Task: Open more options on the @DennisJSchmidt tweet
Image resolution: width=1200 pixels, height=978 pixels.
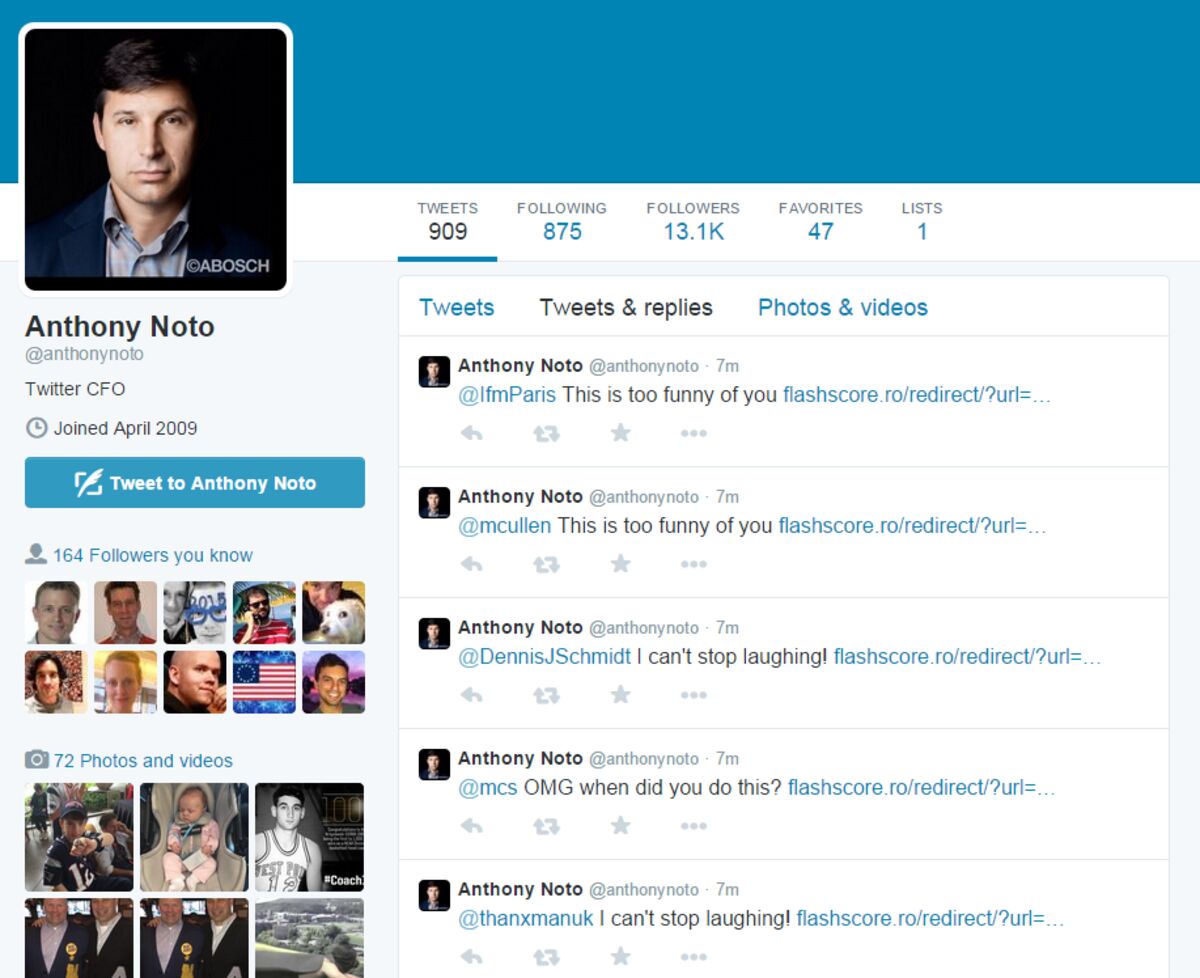Action: tap(693, 695)
